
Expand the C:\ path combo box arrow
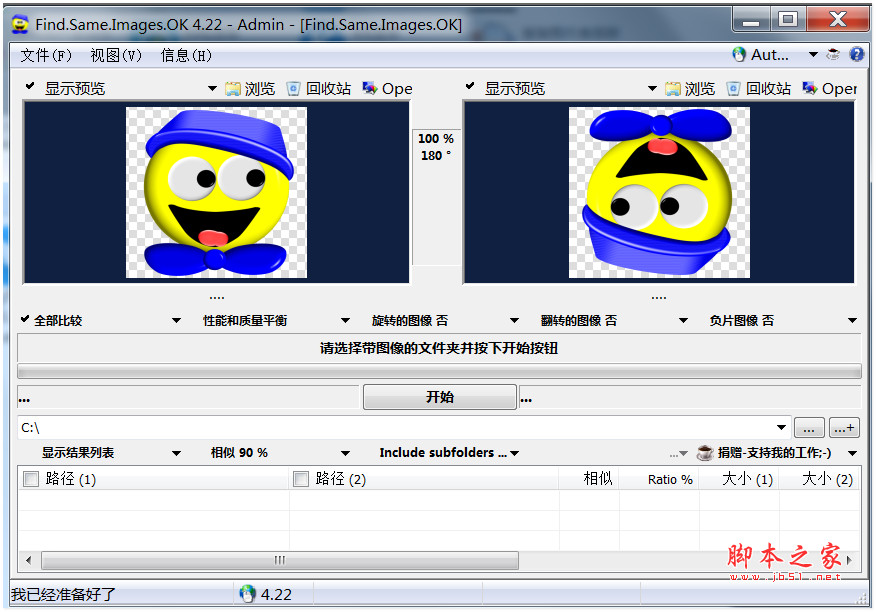click(782, 428)
